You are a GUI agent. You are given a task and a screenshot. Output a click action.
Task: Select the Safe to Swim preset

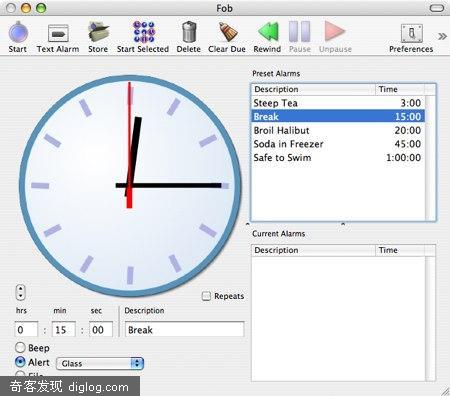coord(338,157)
